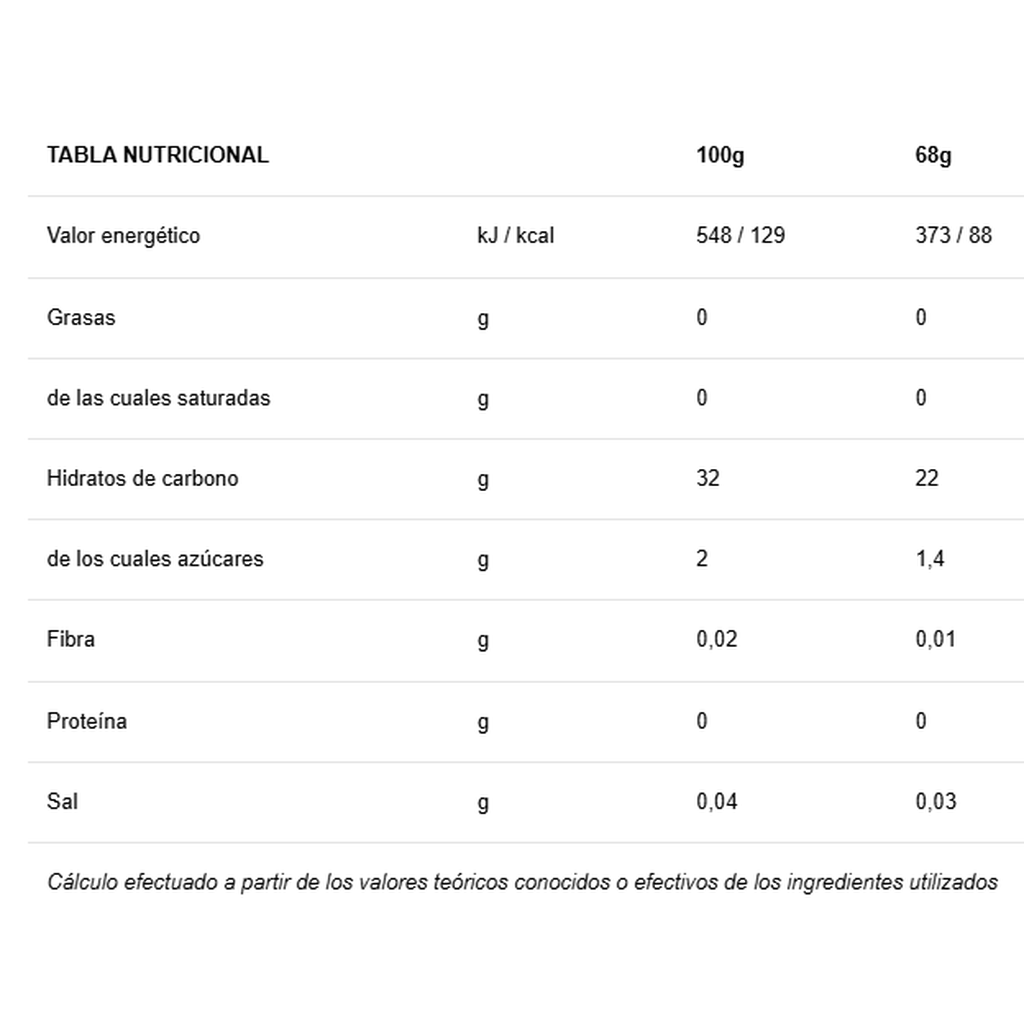Select the 68g column header

[933, 155]
